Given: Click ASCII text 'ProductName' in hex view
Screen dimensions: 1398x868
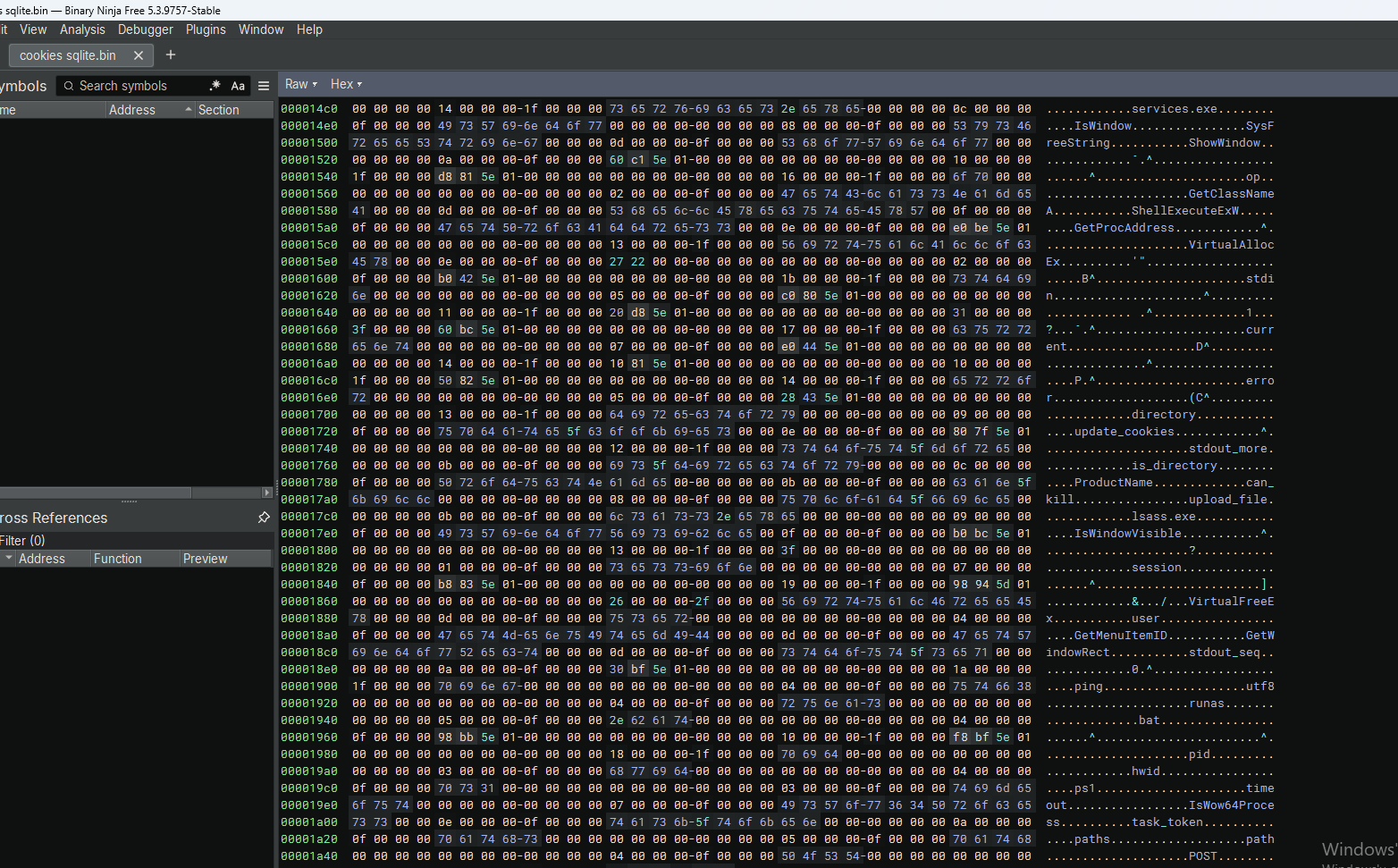Looking at the screenshot, I should pos(1114,483).
